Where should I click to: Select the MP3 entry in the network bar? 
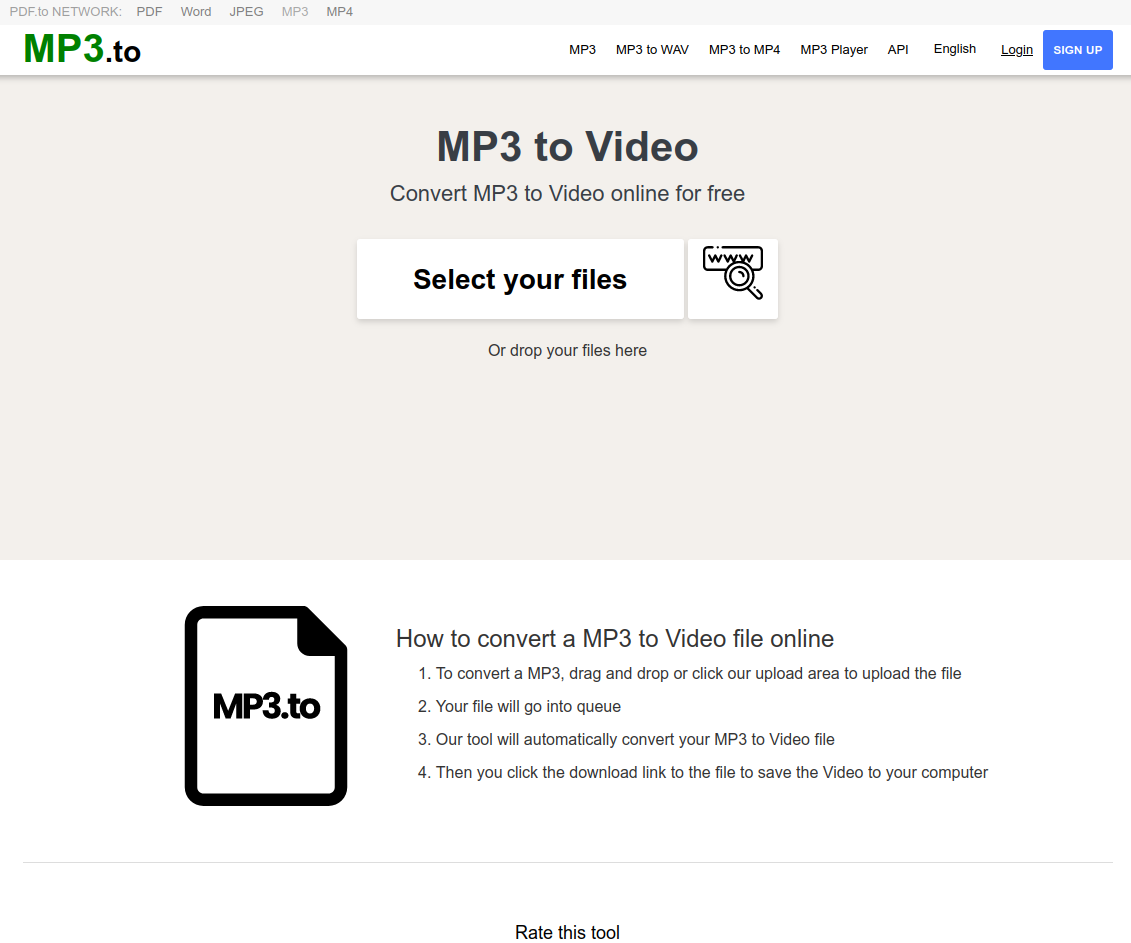click(x=294, y=11)
